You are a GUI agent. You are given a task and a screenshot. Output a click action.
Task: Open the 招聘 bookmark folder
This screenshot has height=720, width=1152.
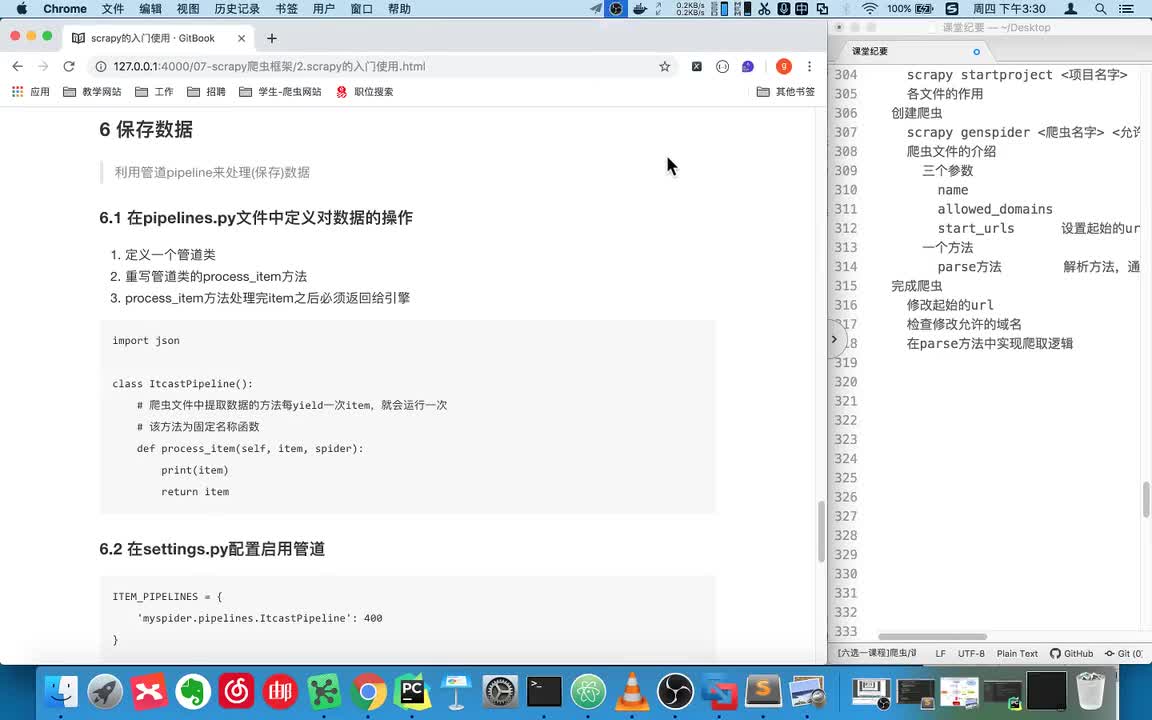click(x=206, y=92)
